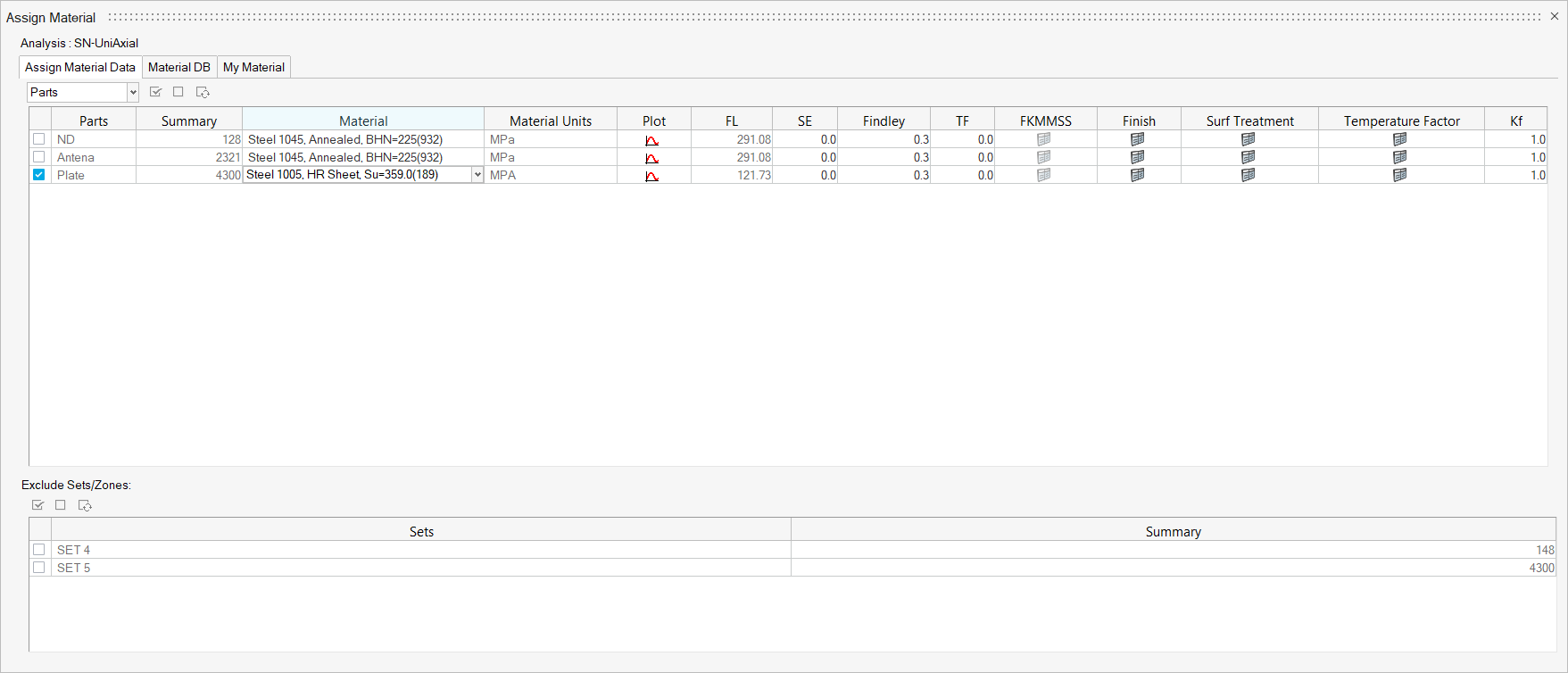Click the Antena SE value cell
The width and height of the screenshot is (1568, 673).
click(x=805, y=157)
